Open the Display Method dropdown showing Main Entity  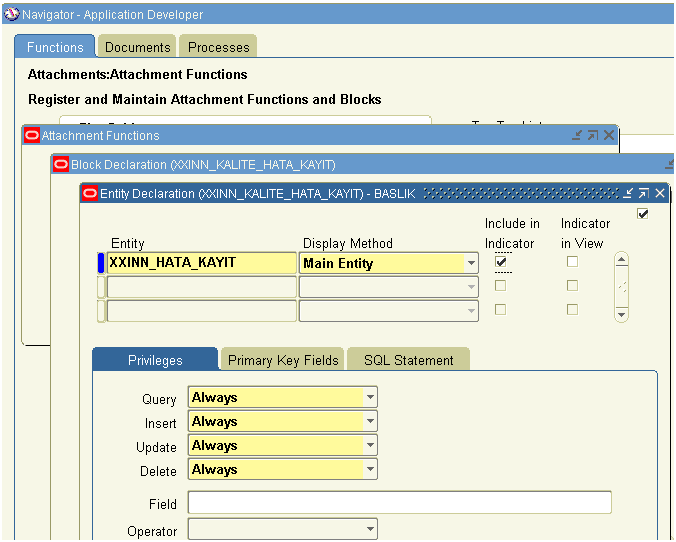coord(471,263)
